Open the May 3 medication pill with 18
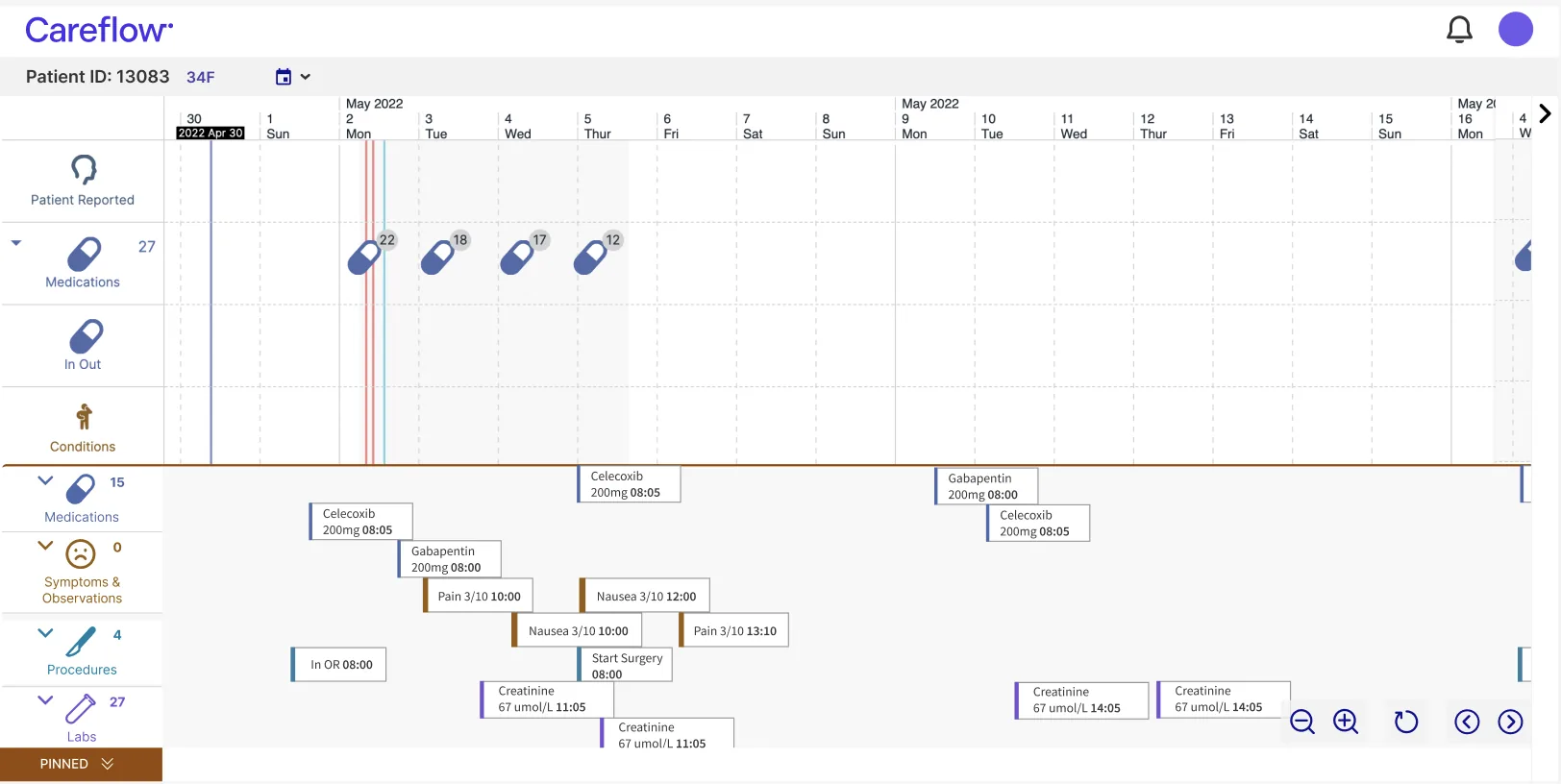Screen dimensions: 1561x784 [438, 257]
